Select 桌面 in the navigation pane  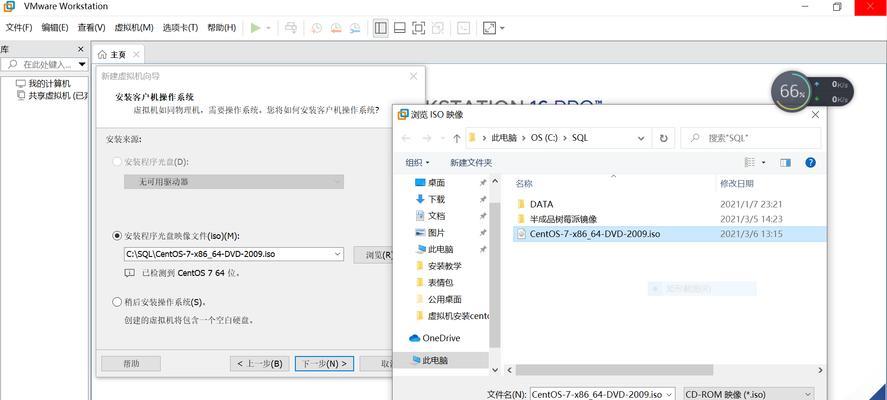[x=437, y=183]
